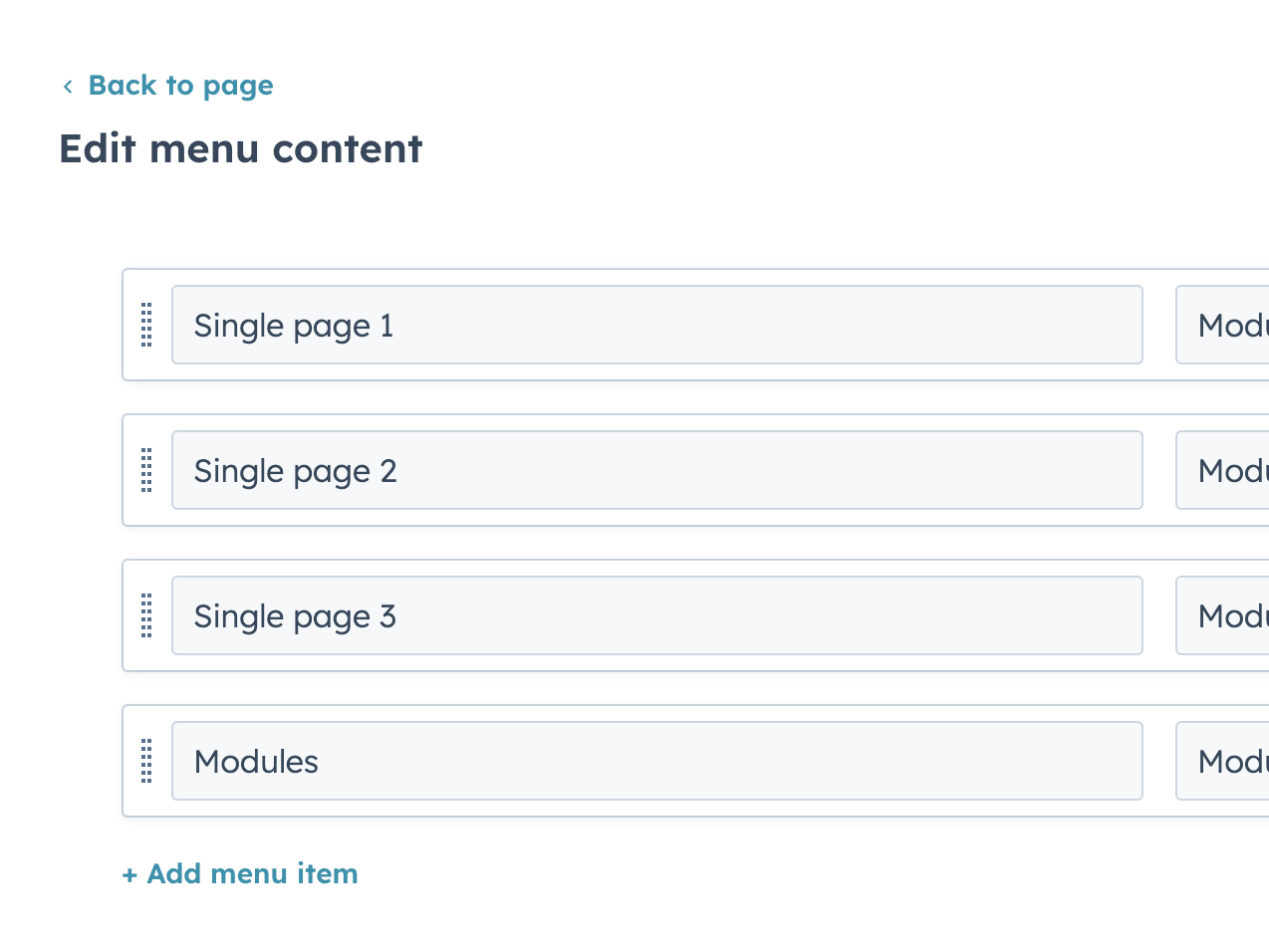Select the Modules menu item name field
Screen dimensions: 1269x952
click(x=657, y=761)
